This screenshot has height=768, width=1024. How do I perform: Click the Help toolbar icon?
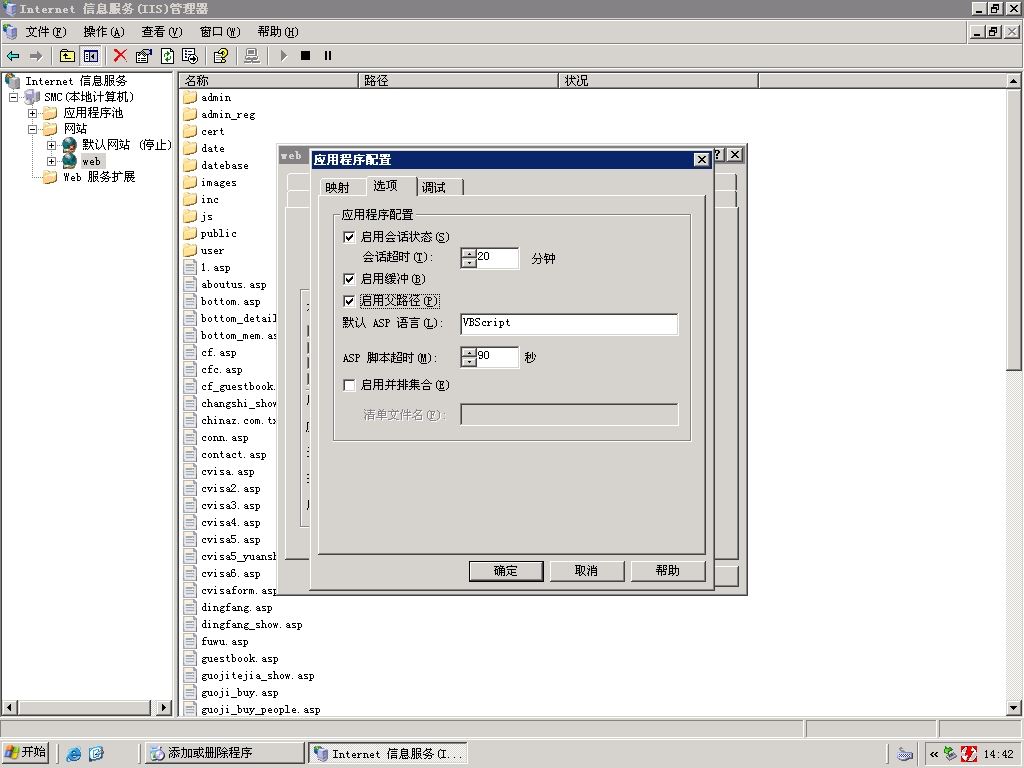point(221,56)
